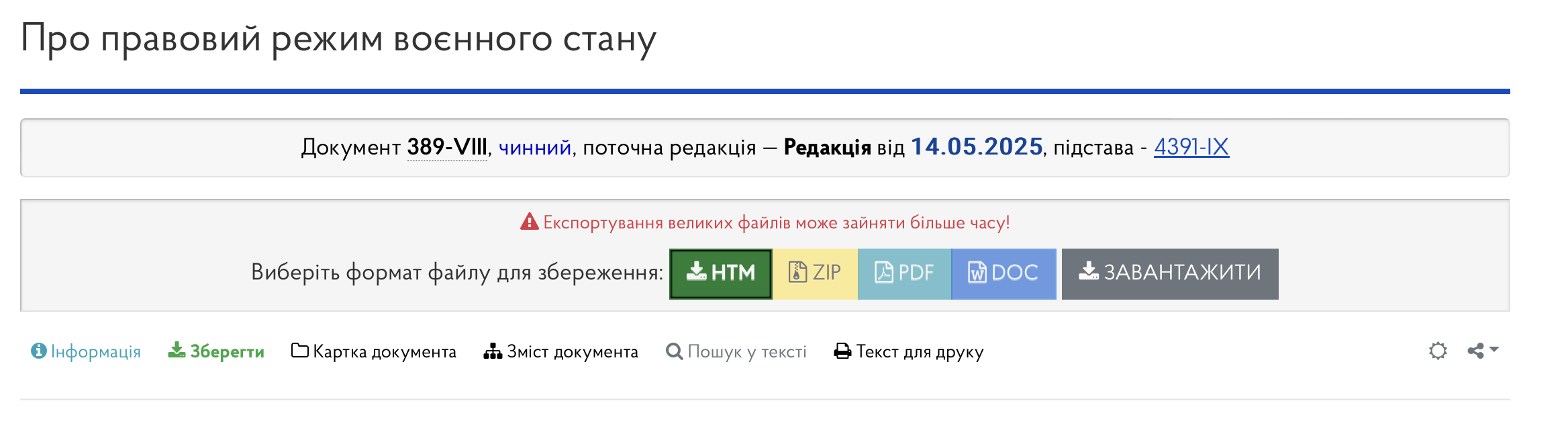Expand the share dropdown arrow

[1494, 349]
